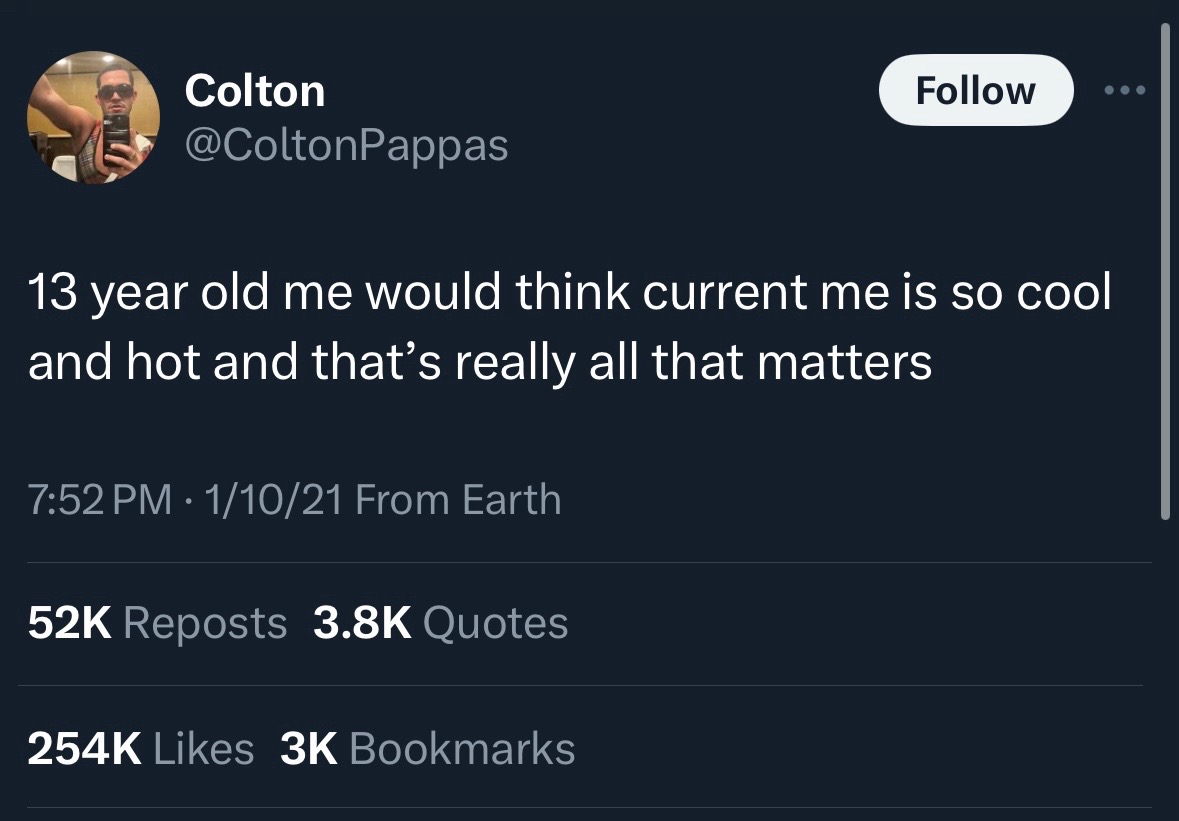Open the Quotes list via Quotes label

pyautogui.click(x=495, y=623)
